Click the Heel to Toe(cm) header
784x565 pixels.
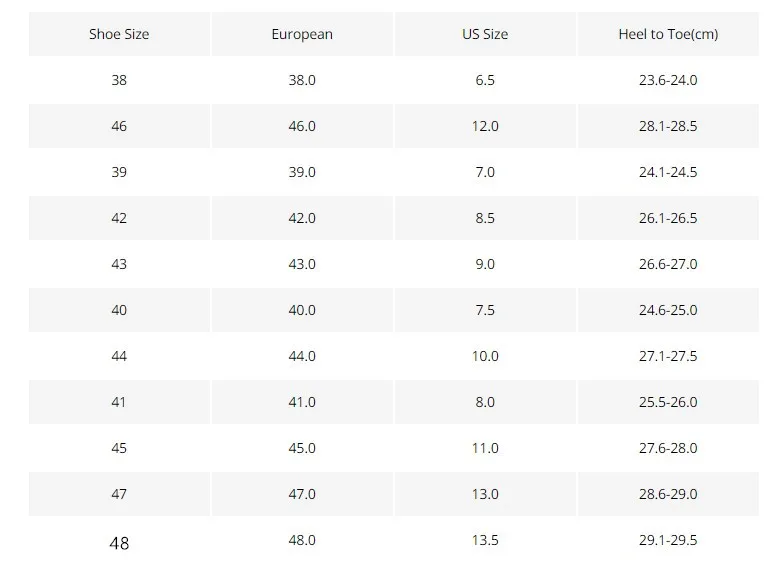click(668, 34)
